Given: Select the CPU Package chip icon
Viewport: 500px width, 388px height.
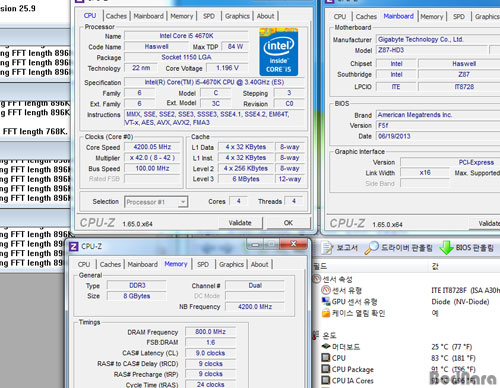Looking at the screenshot, I should [x=326, y=369].
